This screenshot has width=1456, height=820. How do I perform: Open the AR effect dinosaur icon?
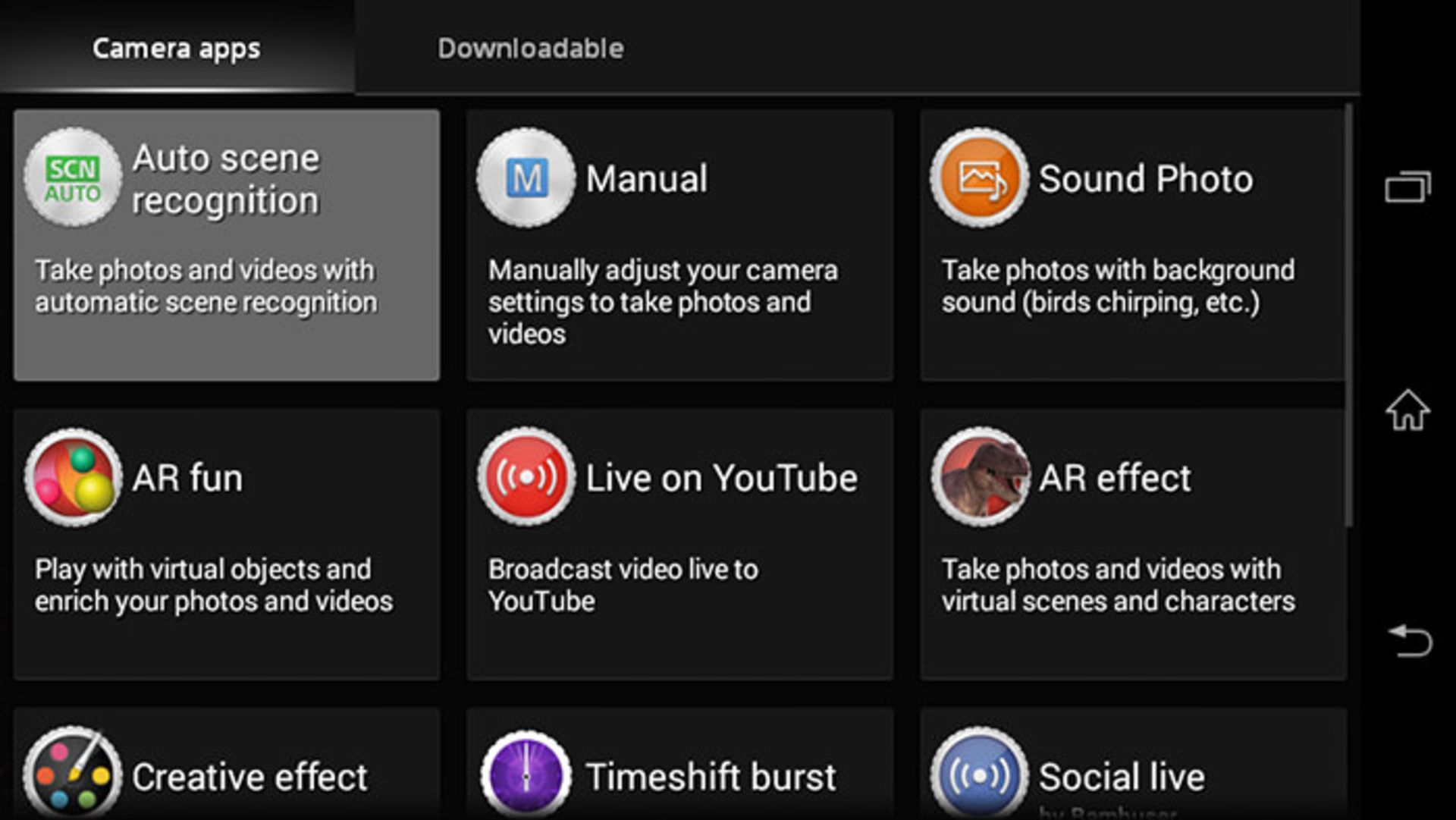click(x=979, y=477)
